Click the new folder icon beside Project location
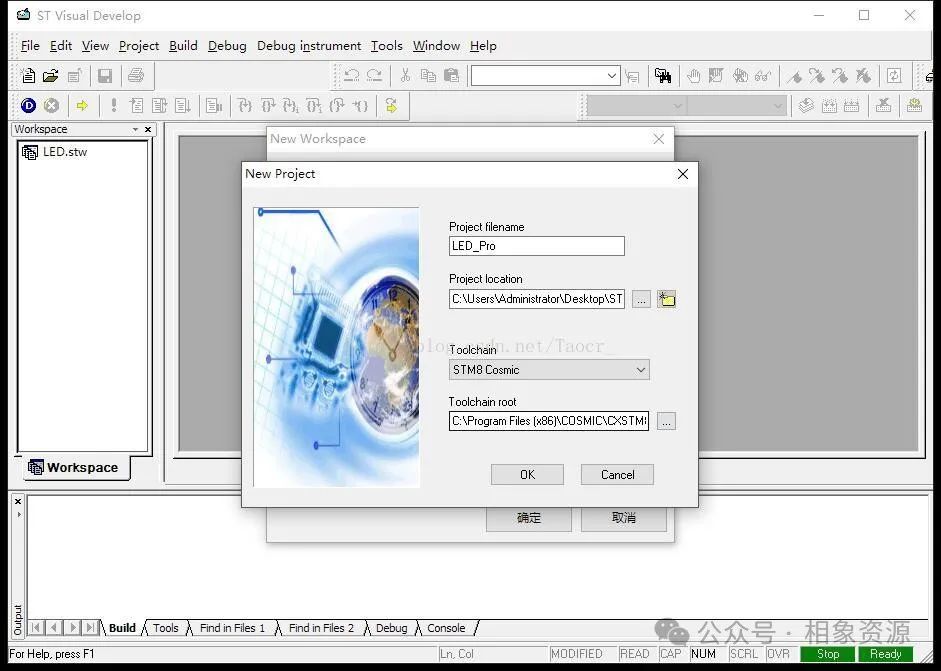 [x=666, y=299]
